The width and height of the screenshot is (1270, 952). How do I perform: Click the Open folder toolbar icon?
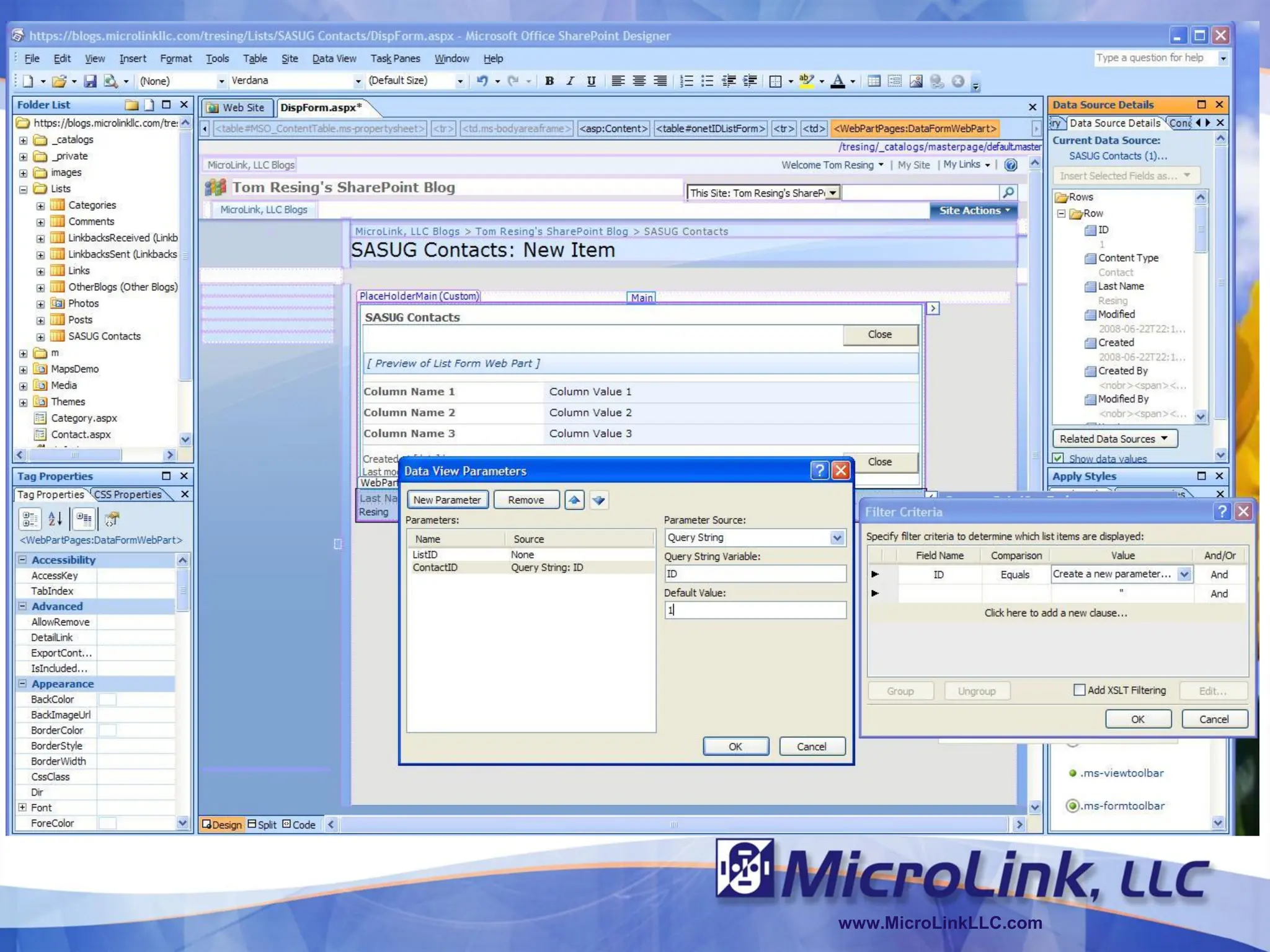pos(59,81)
